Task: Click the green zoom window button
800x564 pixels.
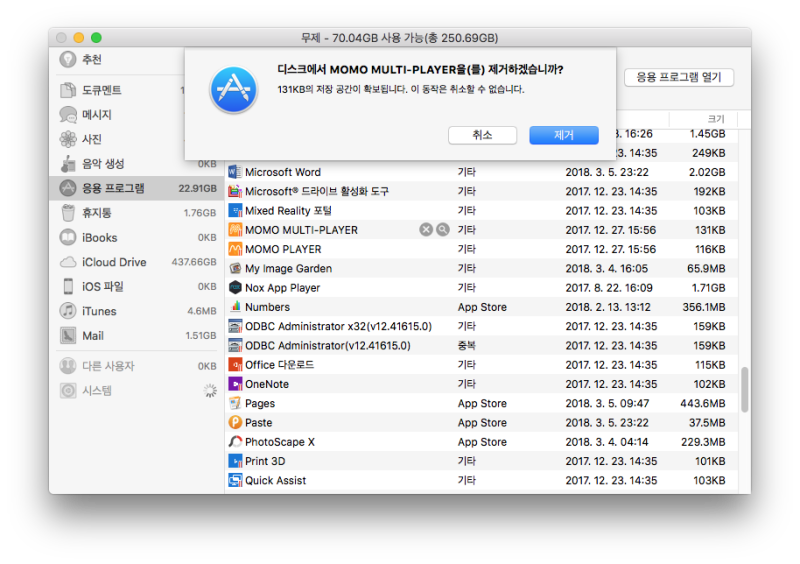Action: [96, 38]
